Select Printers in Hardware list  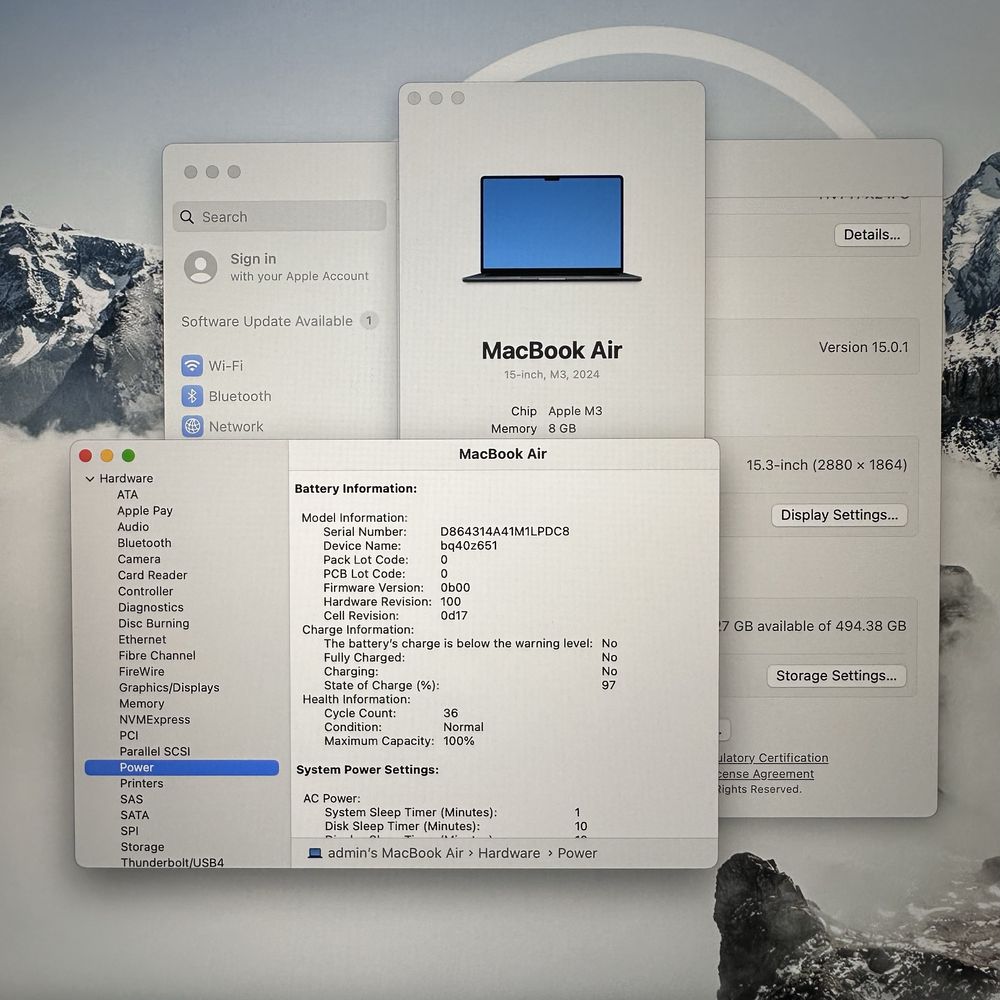[142, 783]
